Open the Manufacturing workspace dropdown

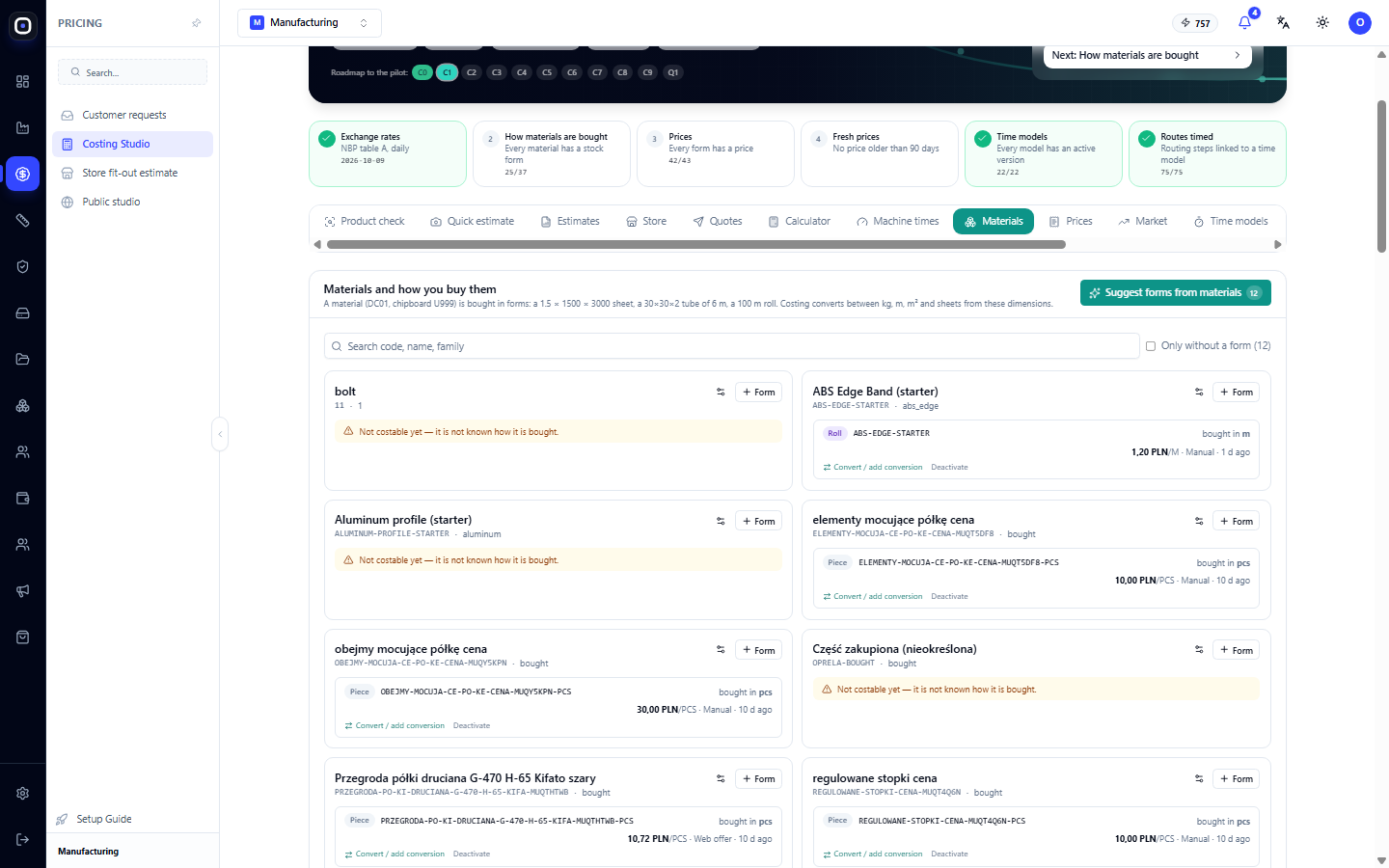(x=310, y=22)
